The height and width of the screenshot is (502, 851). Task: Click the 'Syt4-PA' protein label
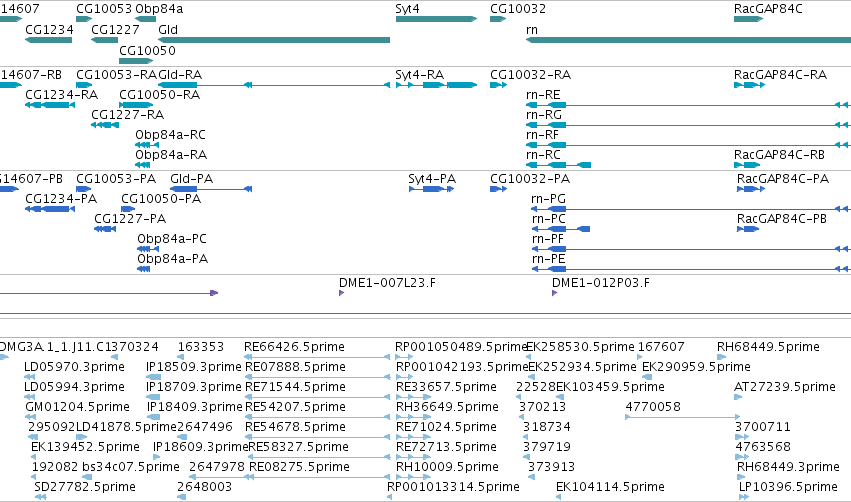[432, 179]
